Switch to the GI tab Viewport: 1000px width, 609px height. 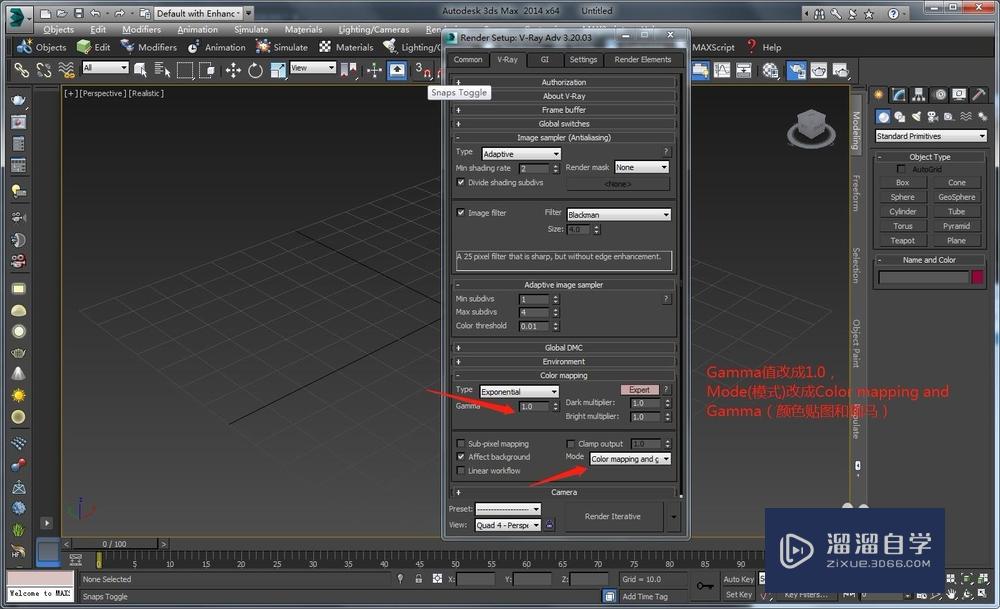545,59
